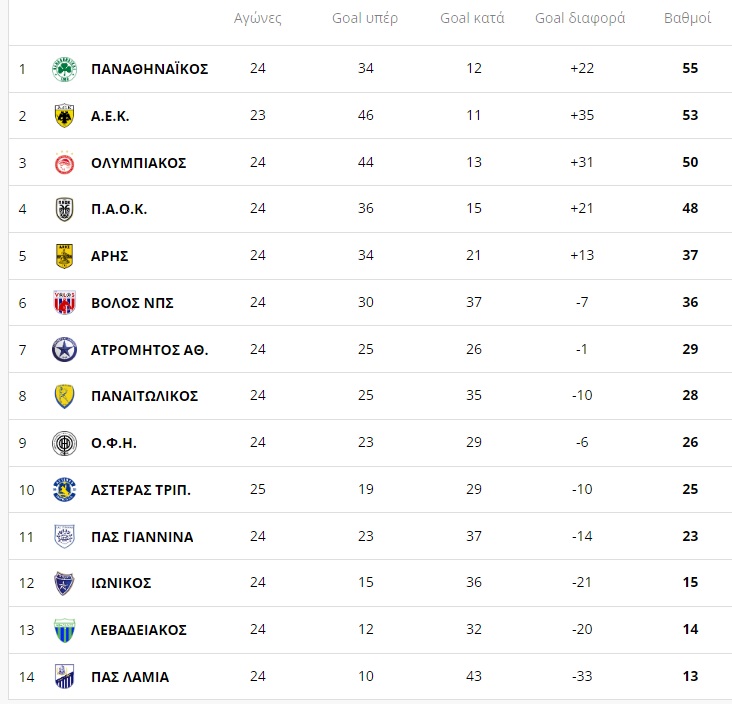Click the ΠΑΣ ΛΑΜΙΑ striped crest
Image resolution: width=732 pixels, height=704 pixels.
click(64, 676)
